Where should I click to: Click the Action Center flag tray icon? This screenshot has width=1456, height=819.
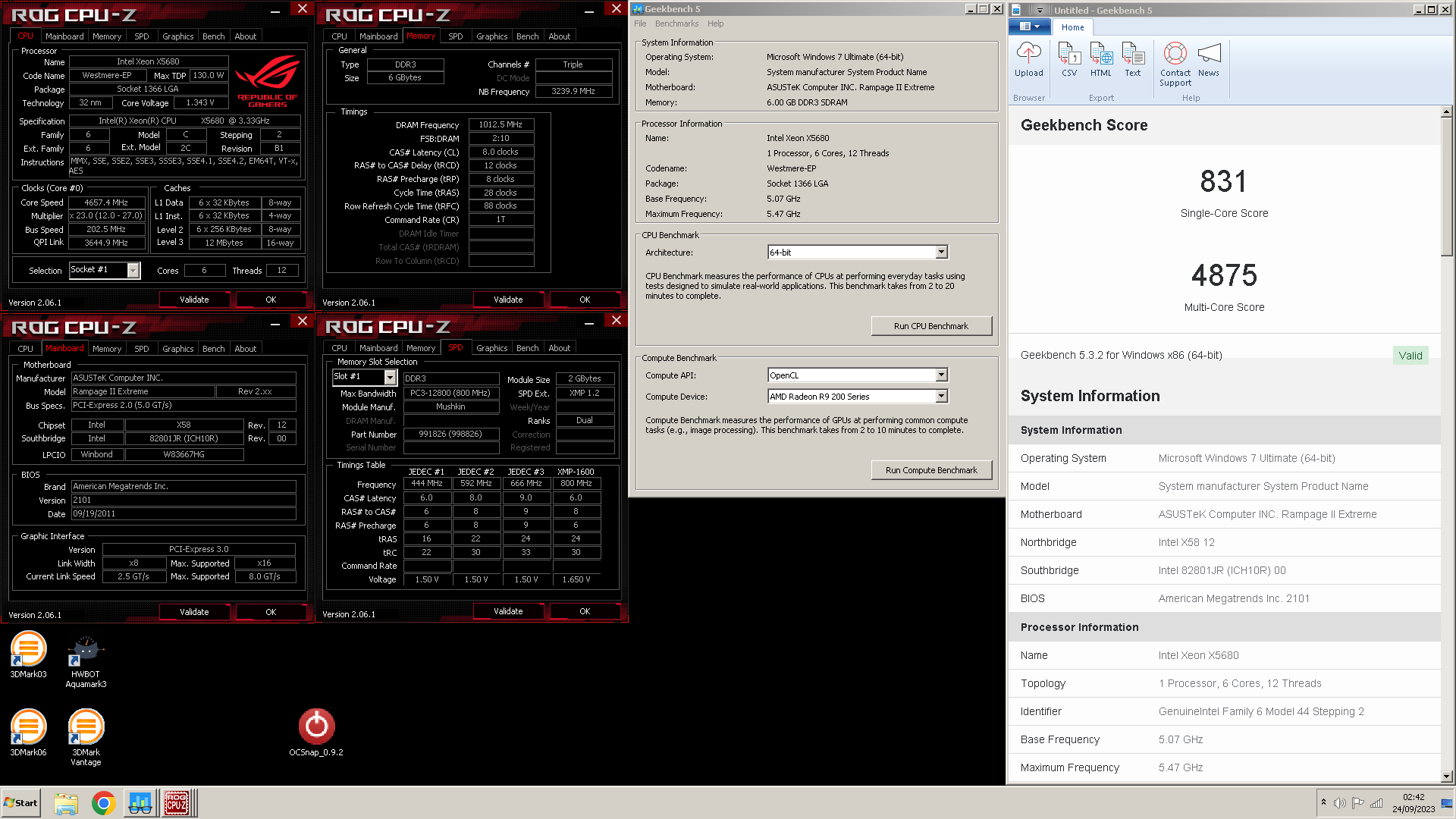(x=1358, y=803)
